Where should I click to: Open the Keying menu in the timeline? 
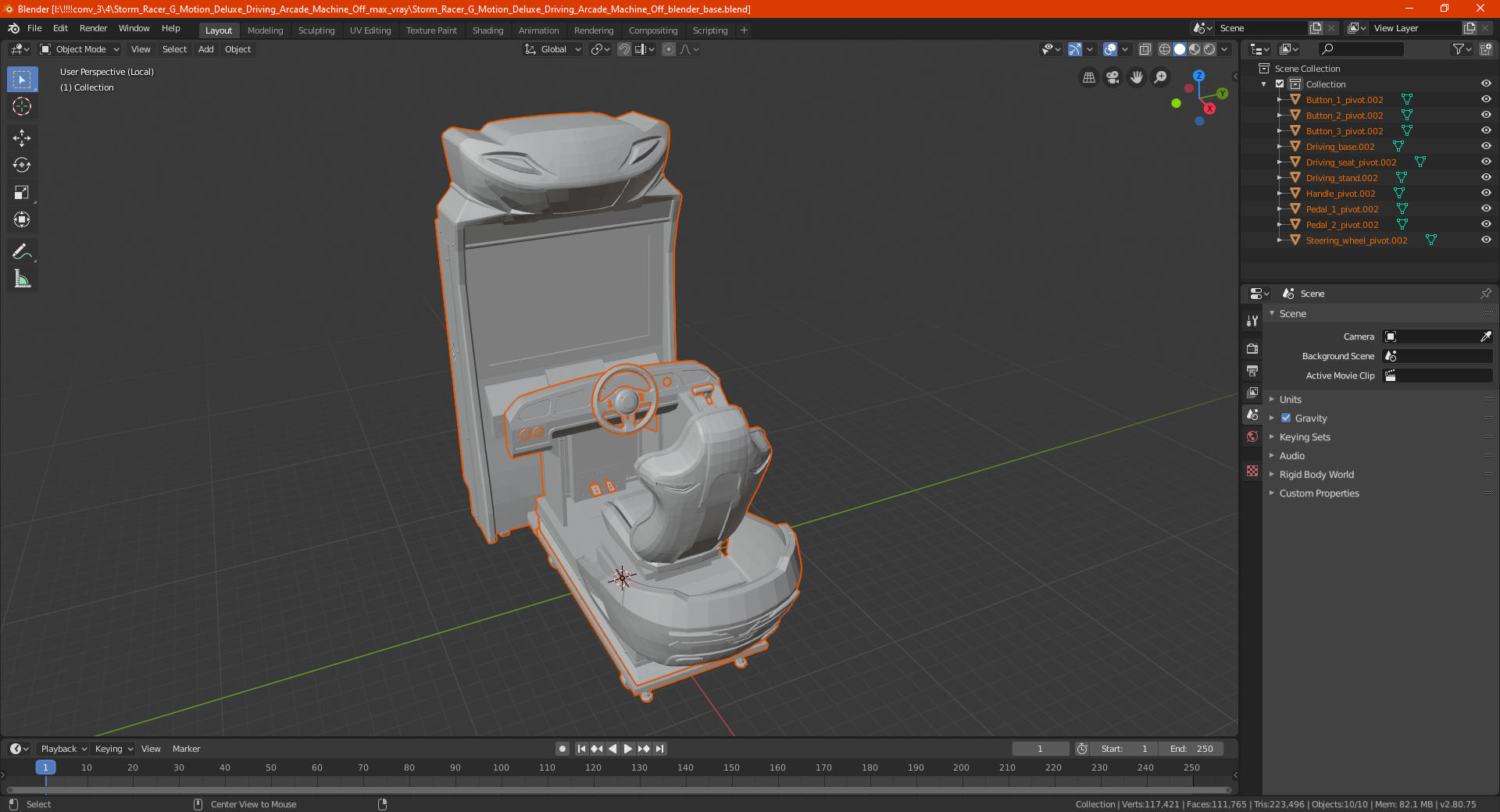point(113,749)
